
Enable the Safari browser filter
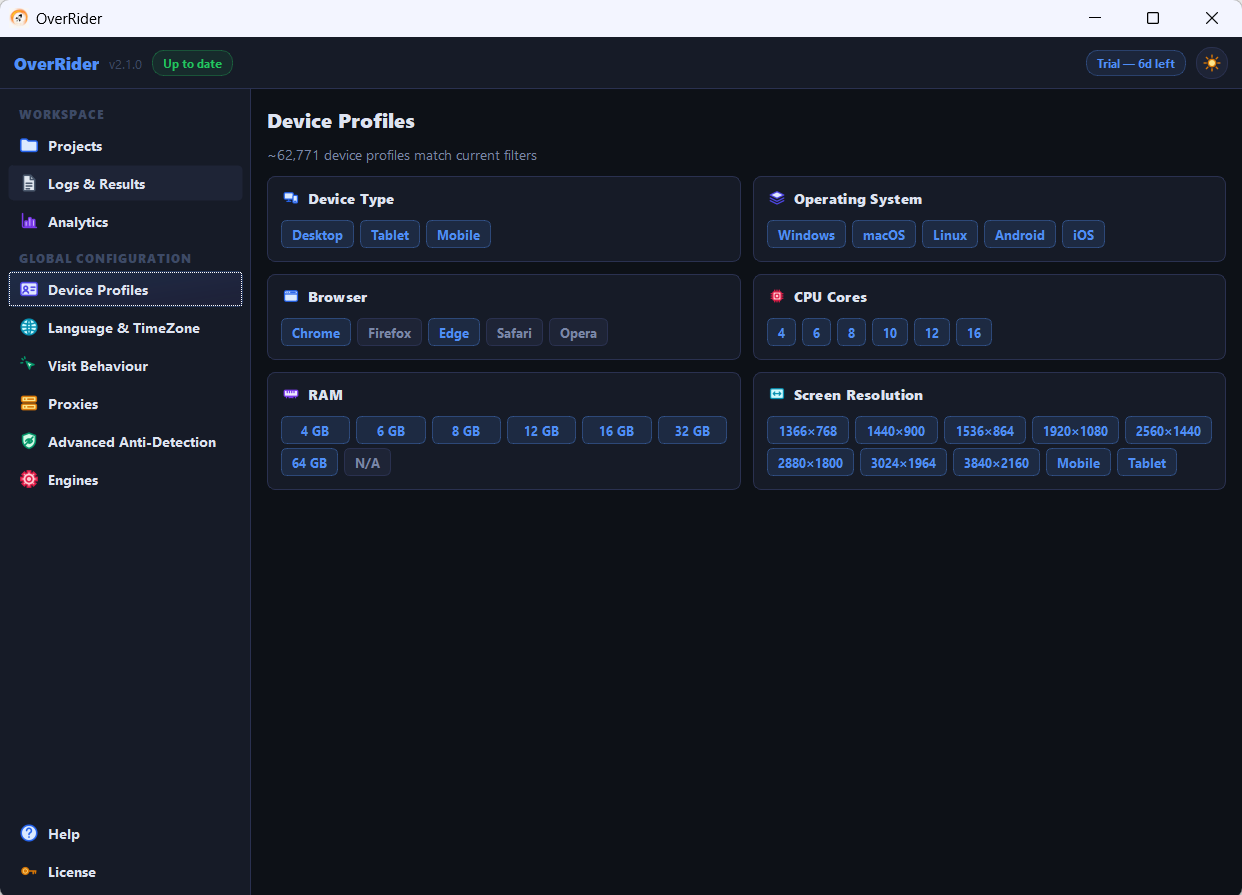[x=515, y=333]
